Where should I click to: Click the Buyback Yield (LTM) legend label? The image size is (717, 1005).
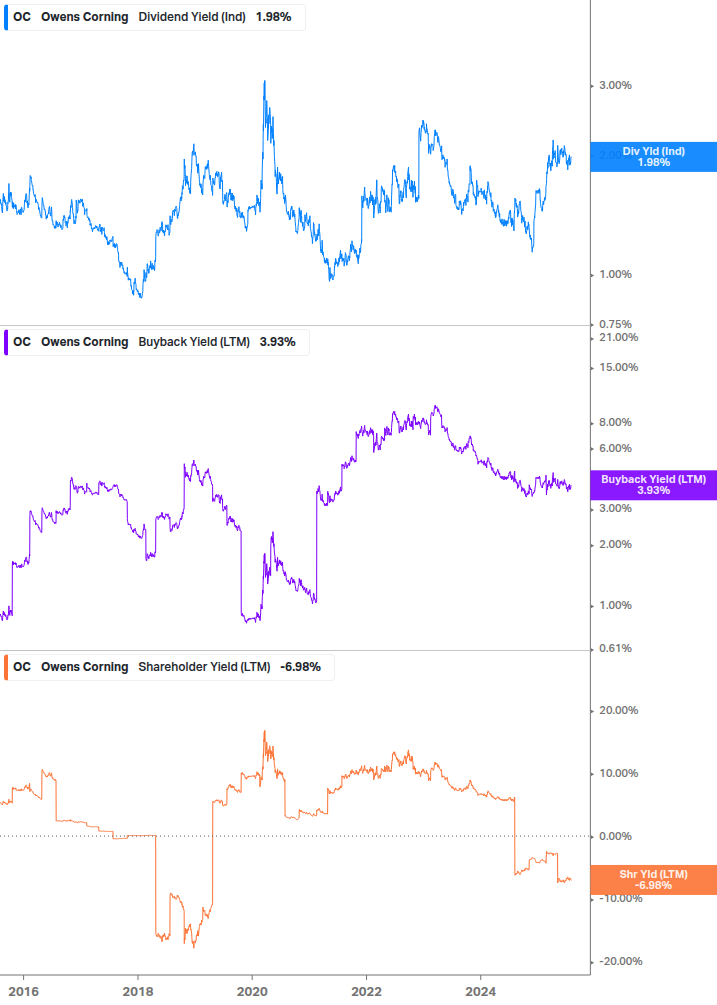194,342
